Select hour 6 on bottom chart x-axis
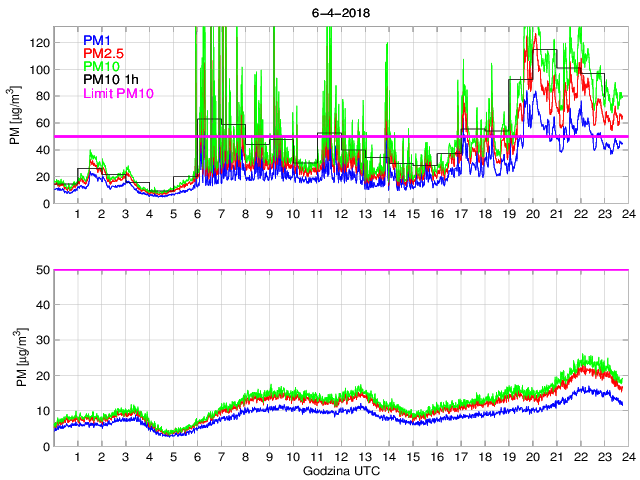This screenshot has width=640, height=480. pos(197,457)
